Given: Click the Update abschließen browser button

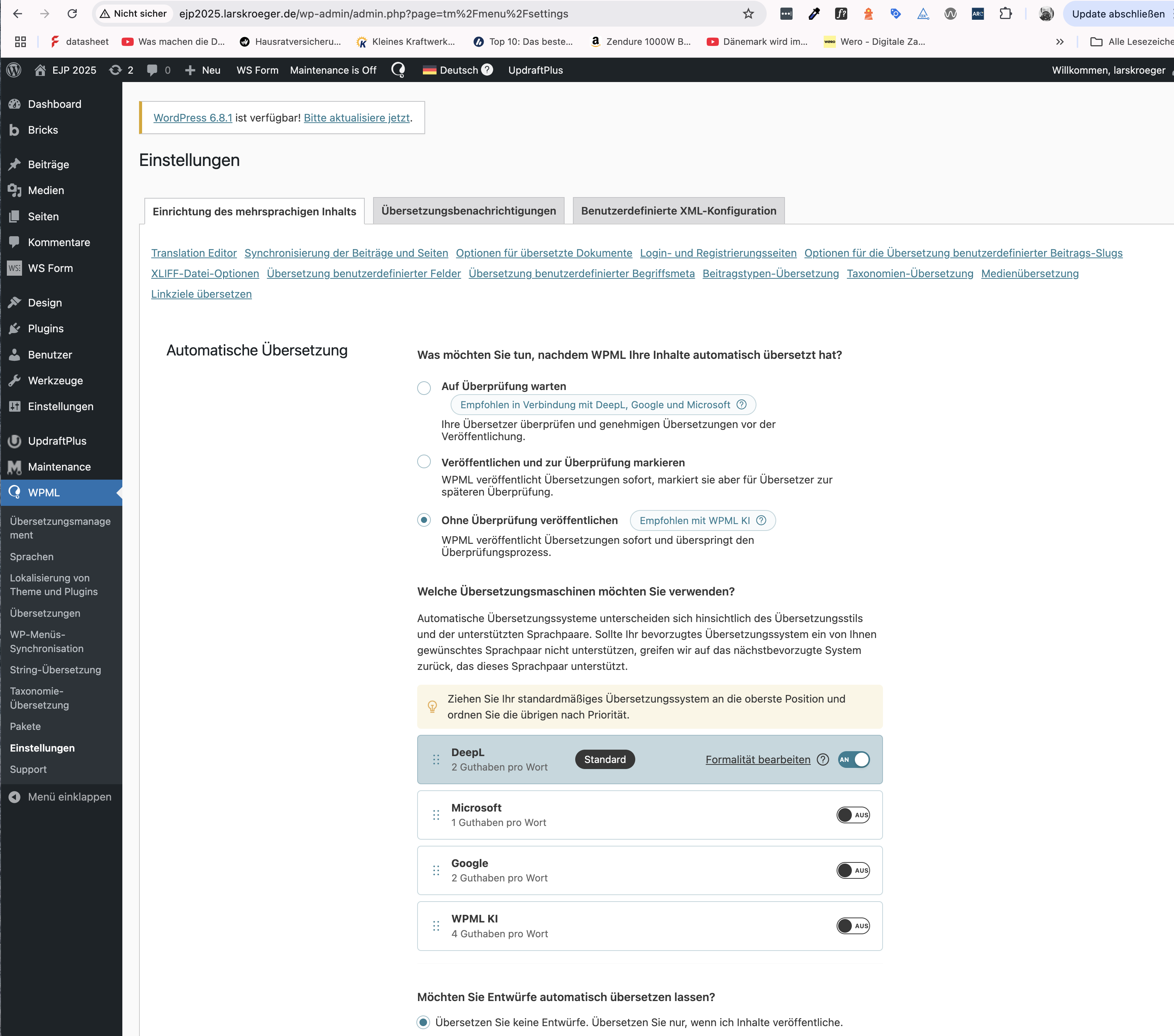Looking at the screenshot, I should [1118, 14].
